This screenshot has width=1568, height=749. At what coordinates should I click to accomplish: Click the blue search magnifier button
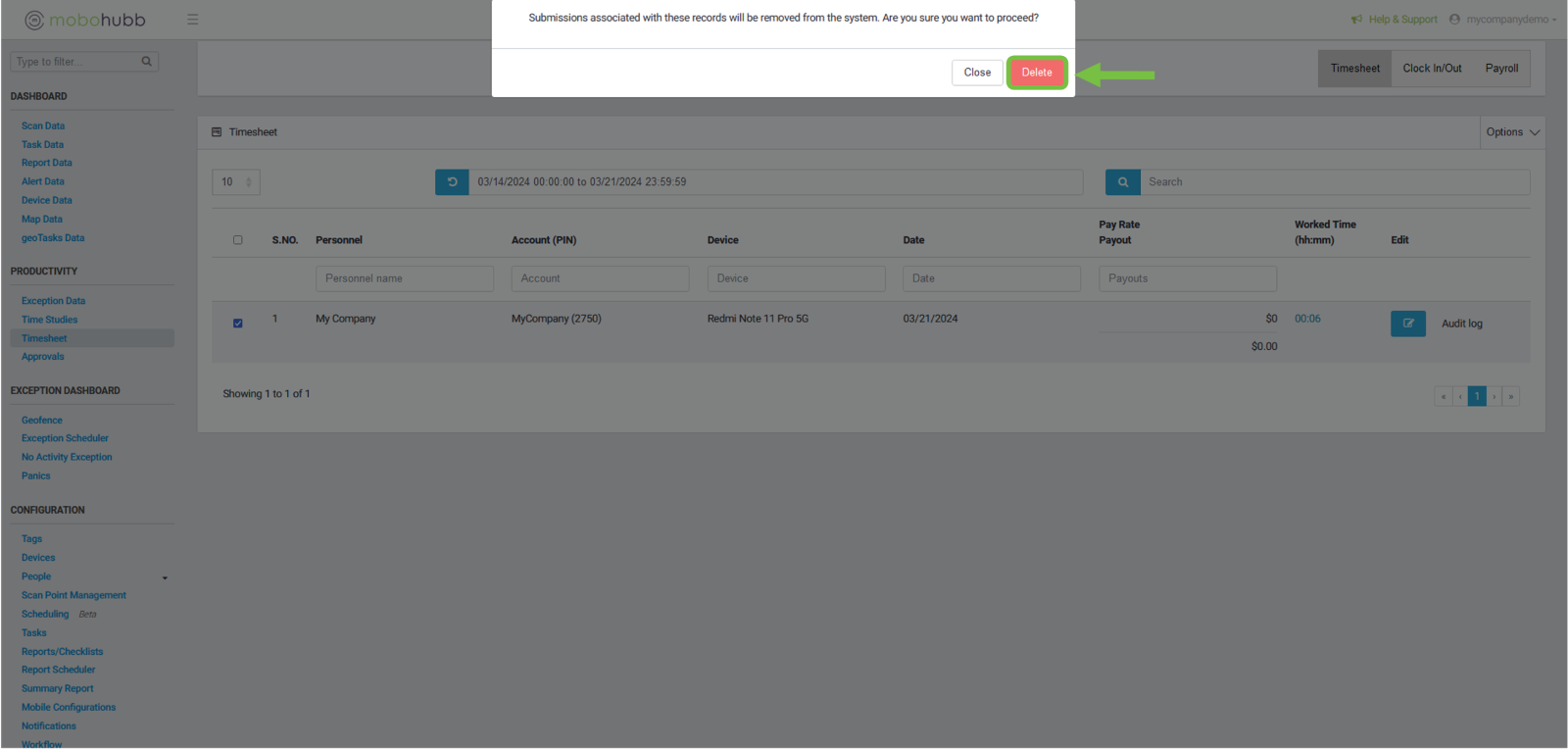click(x=1122, y=182)
